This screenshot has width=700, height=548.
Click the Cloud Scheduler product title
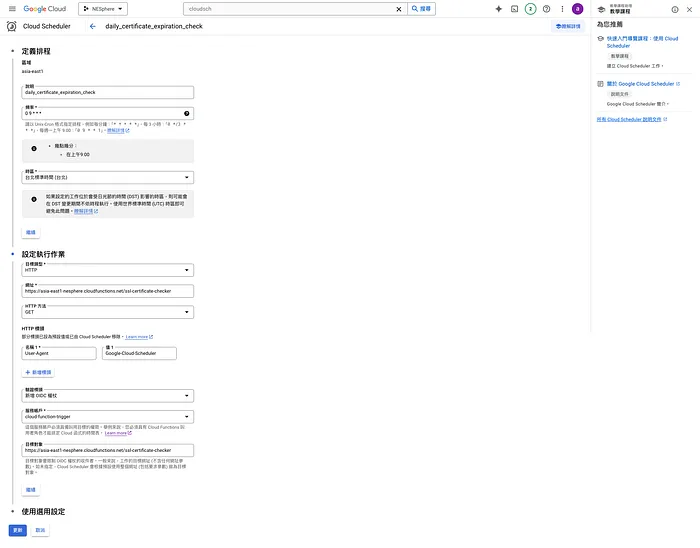(47, 26)
